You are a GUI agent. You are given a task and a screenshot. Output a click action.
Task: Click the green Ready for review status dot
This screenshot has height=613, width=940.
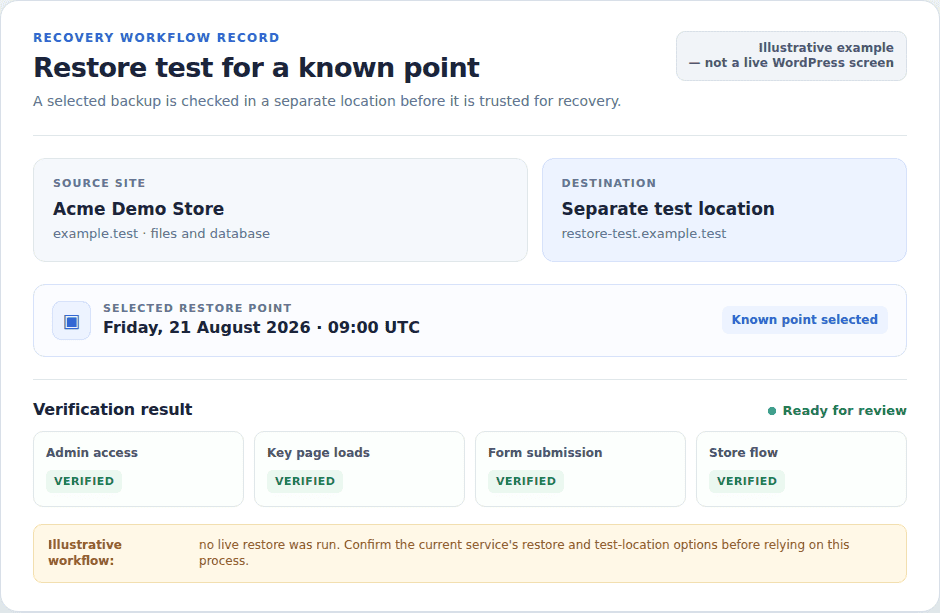click(772, 410)
